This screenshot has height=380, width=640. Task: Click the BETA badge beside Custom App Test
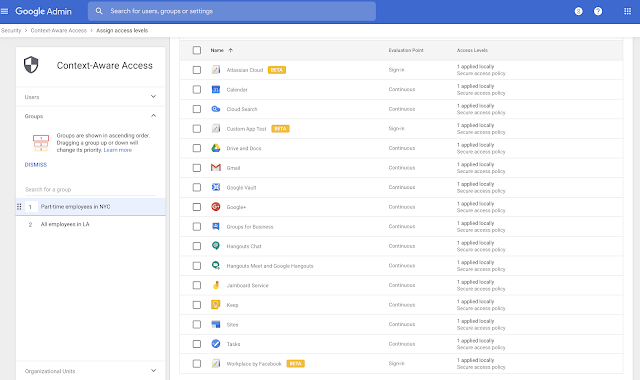pyautogui.click(x=280, y=129)
